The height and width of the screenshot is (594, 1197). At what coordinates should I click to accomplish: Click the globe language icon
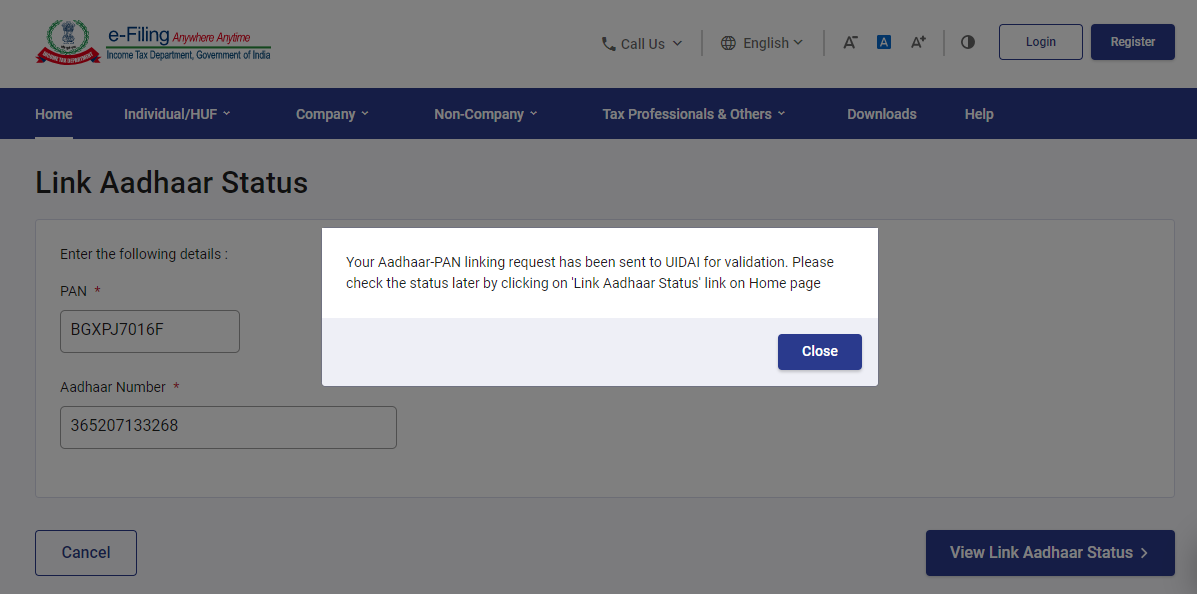728,43
